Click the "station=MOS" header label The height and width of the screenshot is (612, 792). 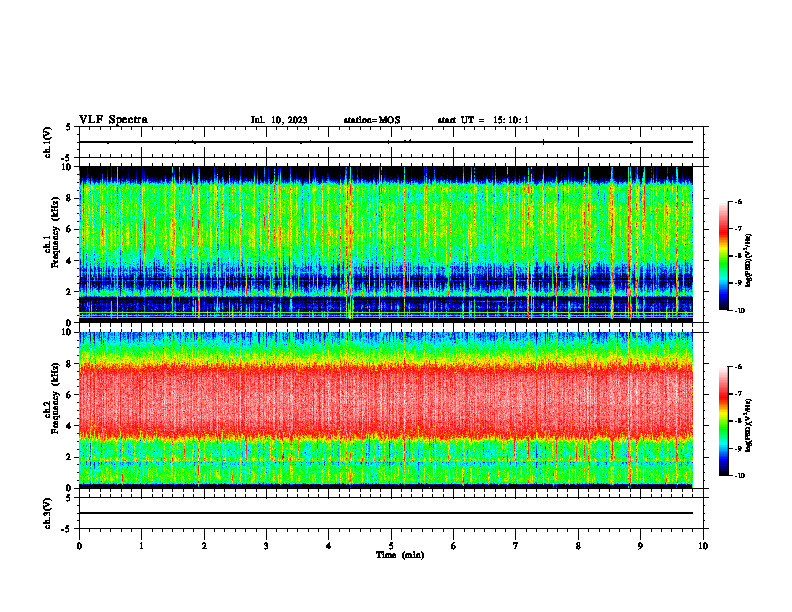click(372, 120)
